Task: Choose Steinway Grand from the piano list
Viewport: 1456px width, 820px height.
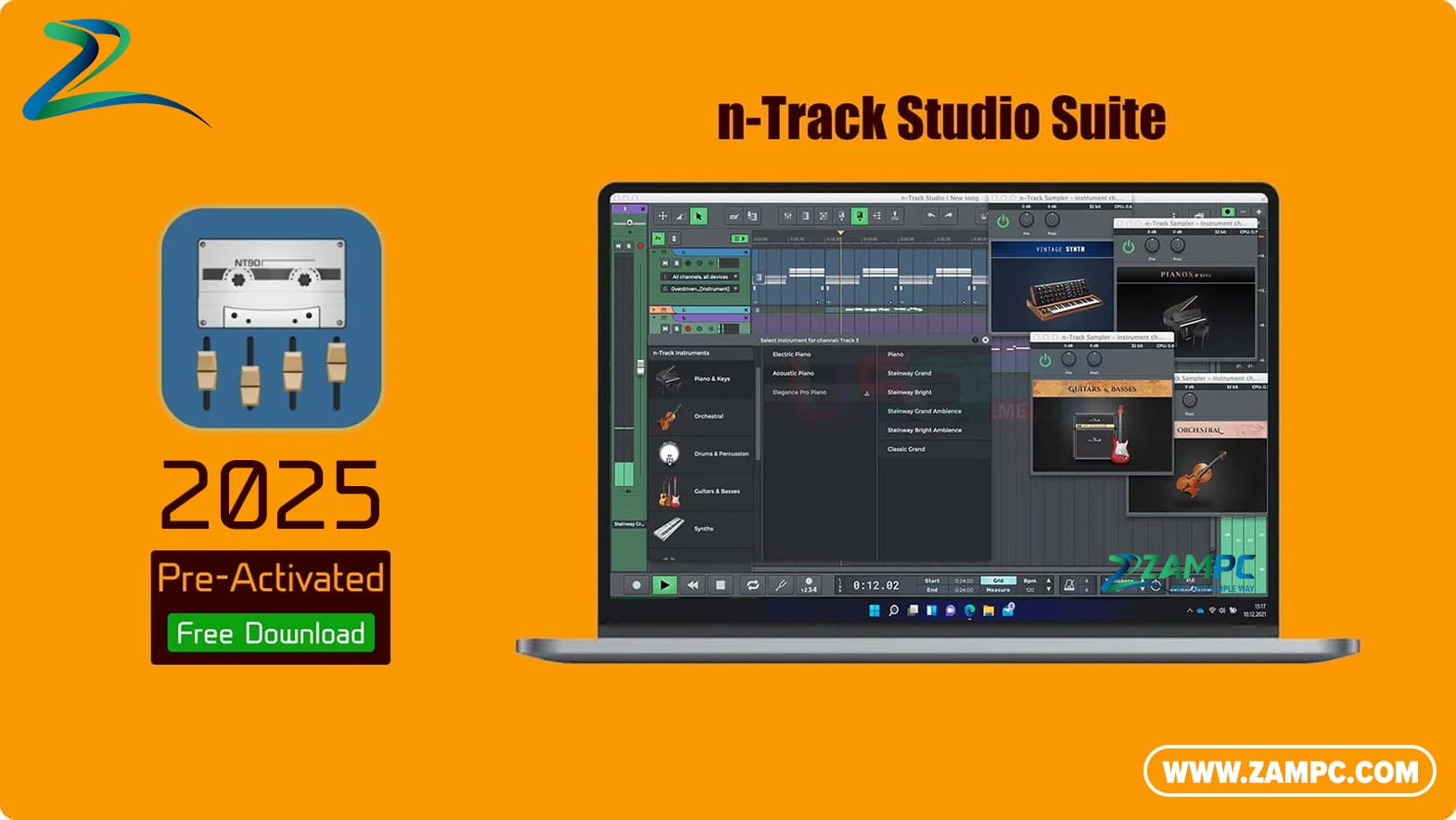Action: point(909,373)
